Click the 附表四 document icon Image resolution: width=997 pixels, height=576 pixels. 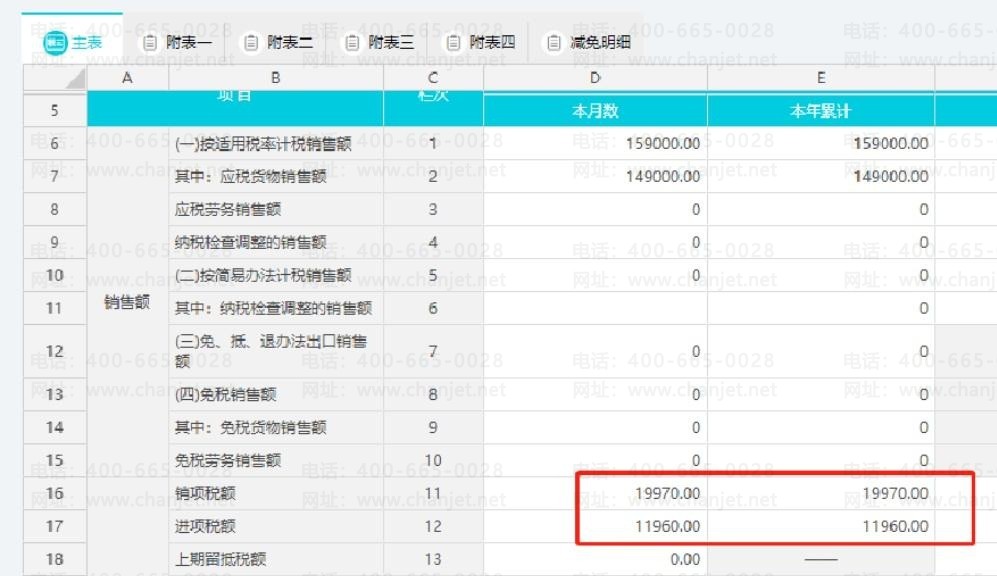point(453,43)
